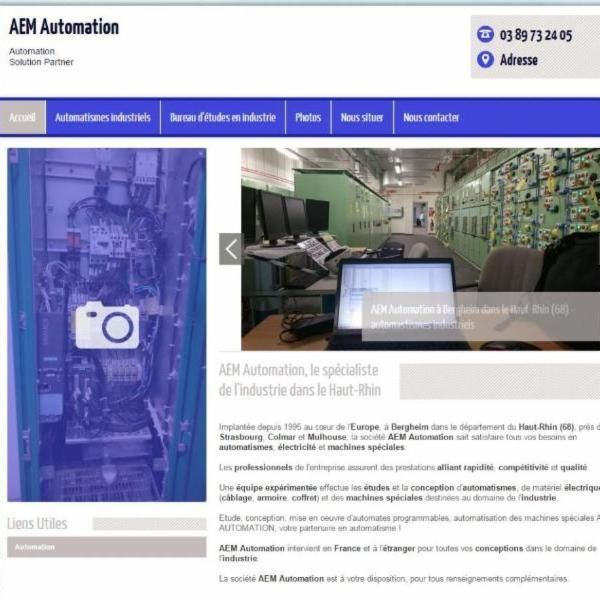600x600 pixels.
Task: Open the Nous contacter page
Action: click(x=431, y=117)
